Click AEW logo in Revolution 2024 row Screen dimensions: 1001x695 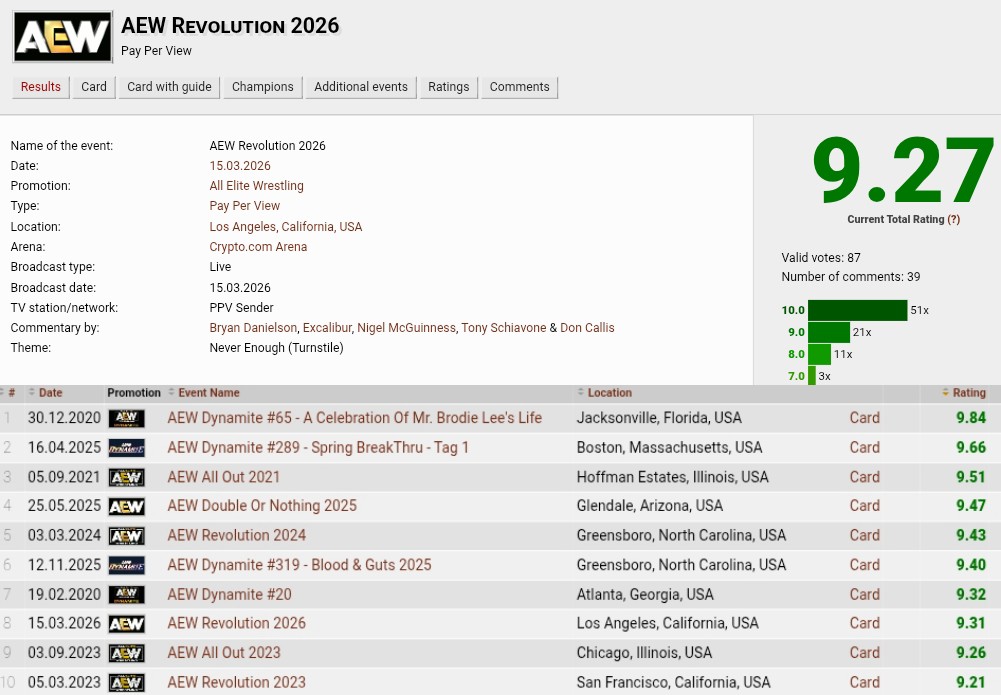(126, 536)
